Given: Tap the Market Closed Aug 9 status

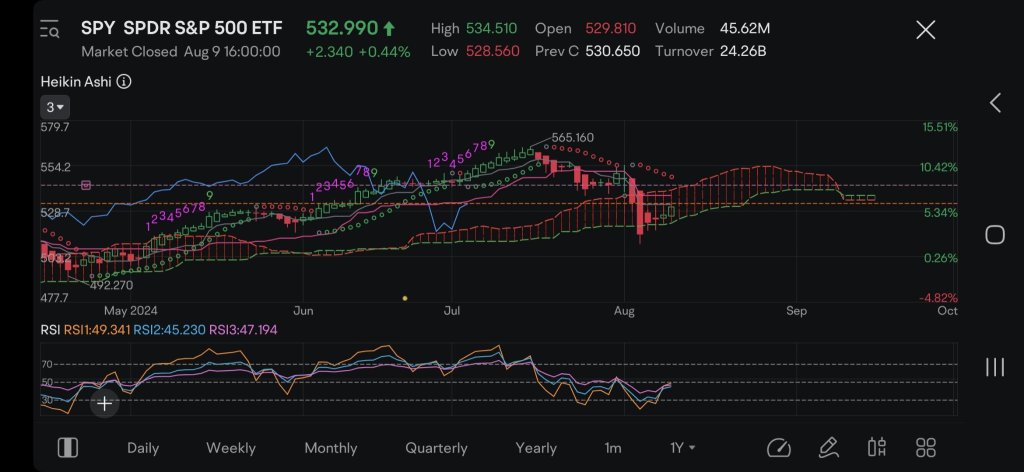Looking at the screenshot, I should tap(181, 51).
